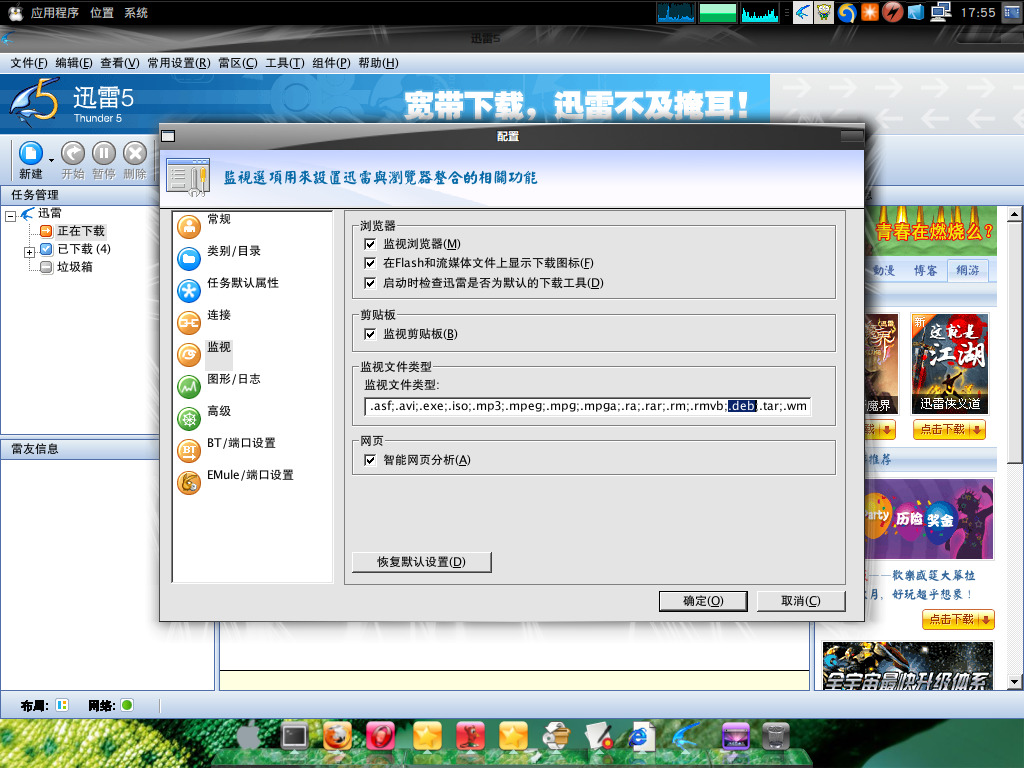Viewport: 1024px width, 768px height.
Task: Click the 取消(C) button
Action: (x=801, y=601)
